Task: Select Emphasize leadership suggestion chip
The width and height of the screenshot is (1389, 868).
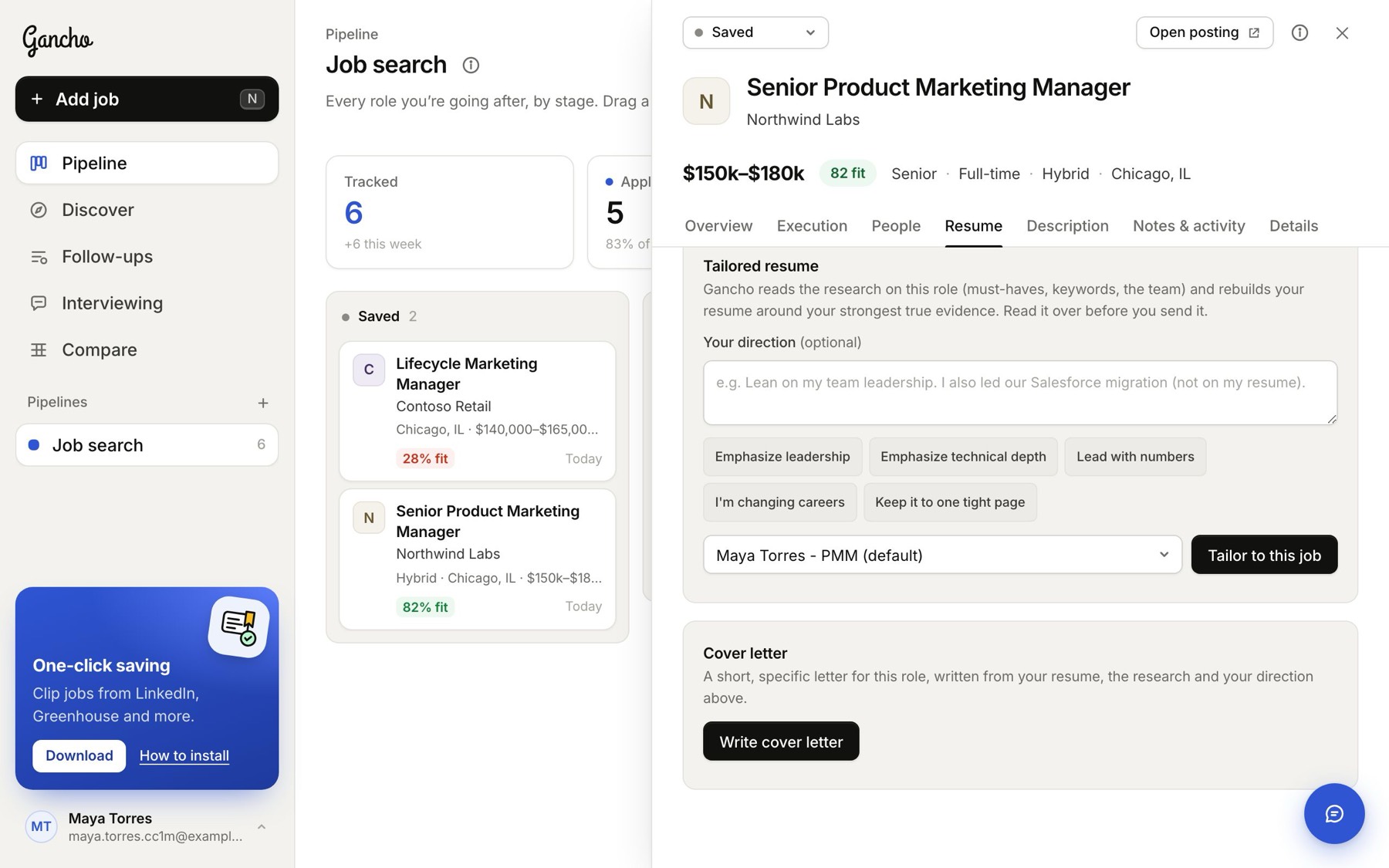Action: (x=782, y=457)
